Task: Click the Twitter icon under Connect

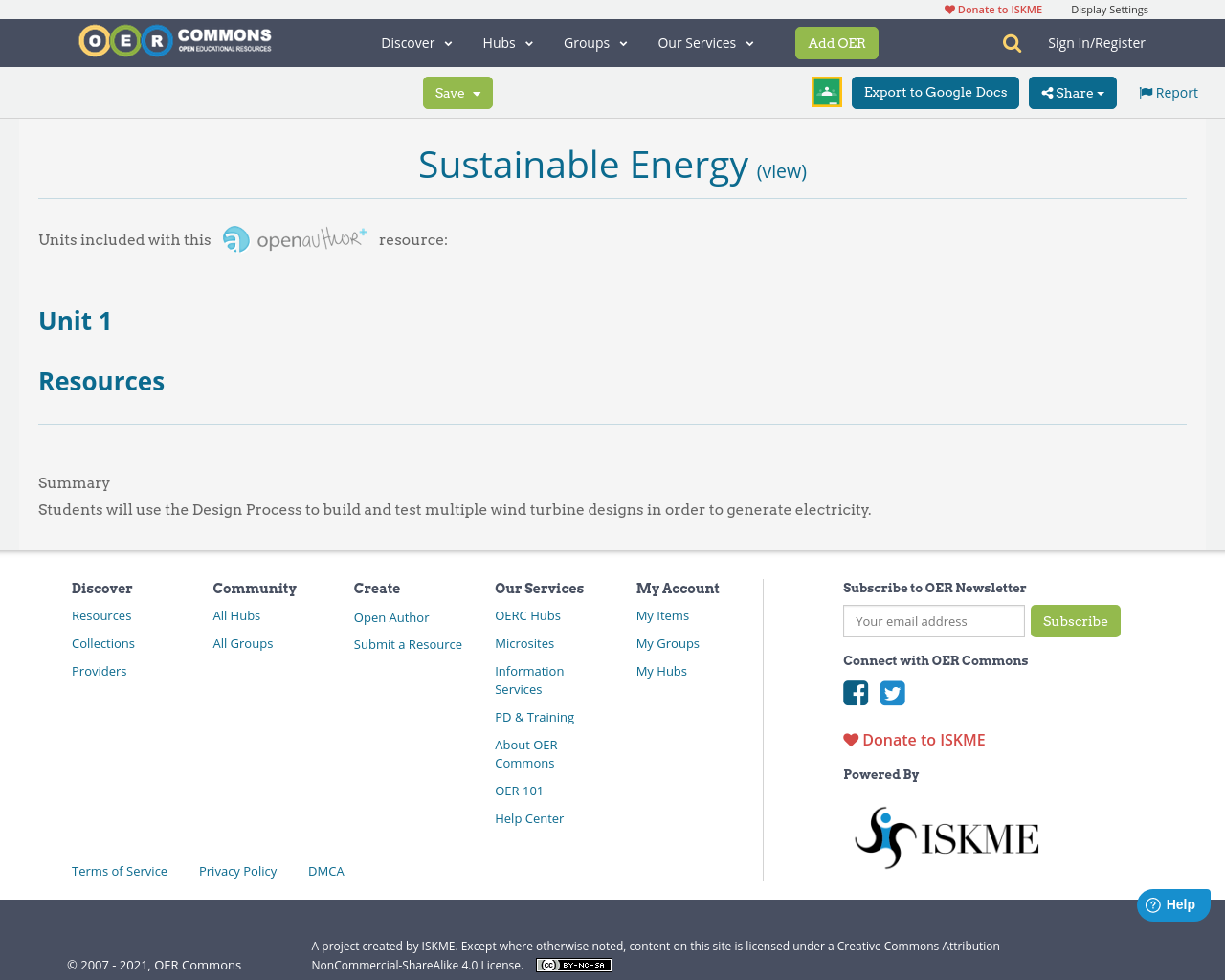Action: click(x=892, y=691)
